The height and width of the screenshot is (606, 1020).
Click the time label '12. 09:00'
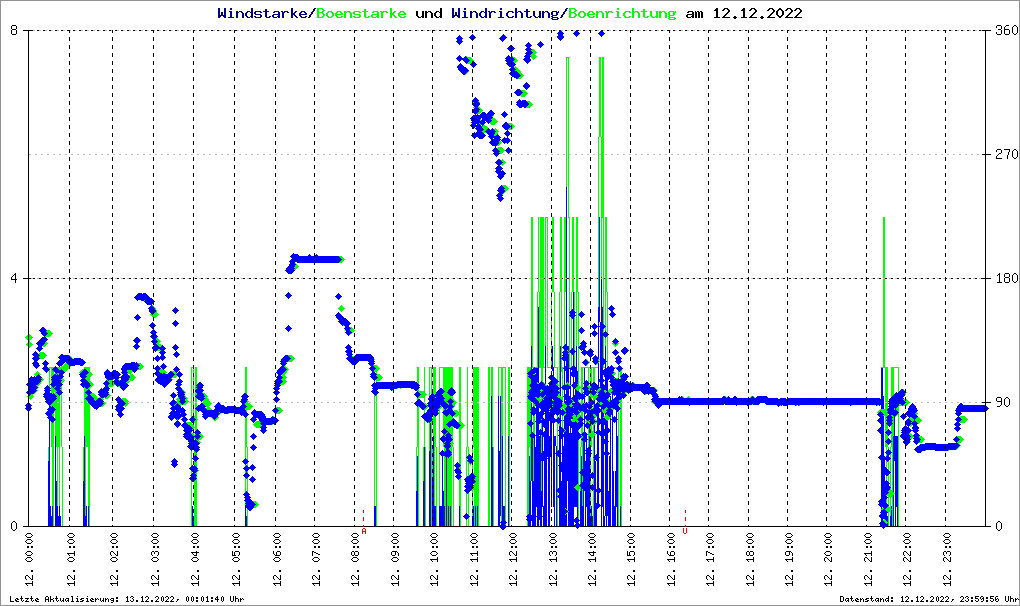[395, 559]
